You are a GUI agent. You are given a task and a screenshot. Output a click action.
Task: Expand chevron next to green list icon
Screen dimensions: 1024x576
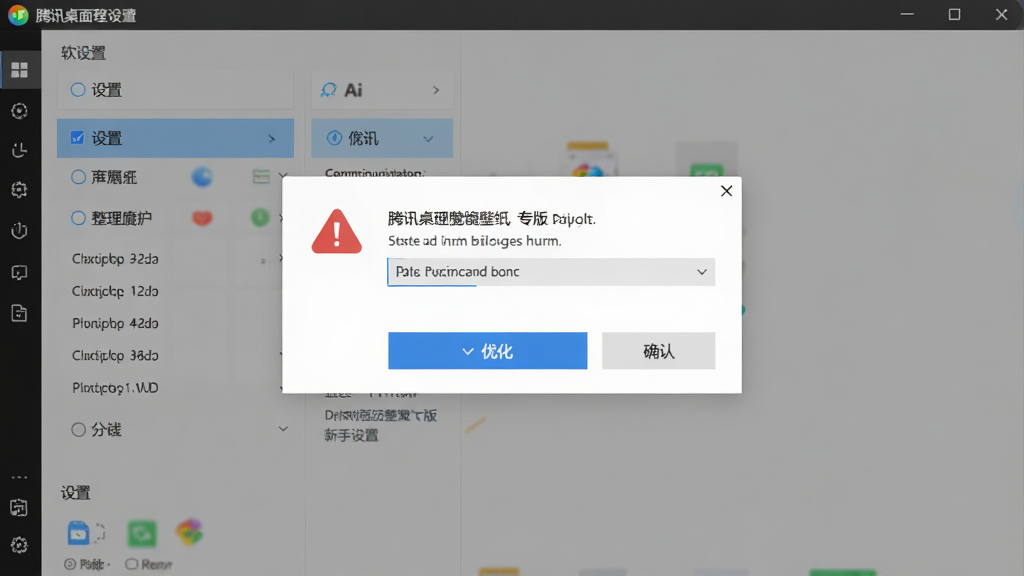coord(283,176)
